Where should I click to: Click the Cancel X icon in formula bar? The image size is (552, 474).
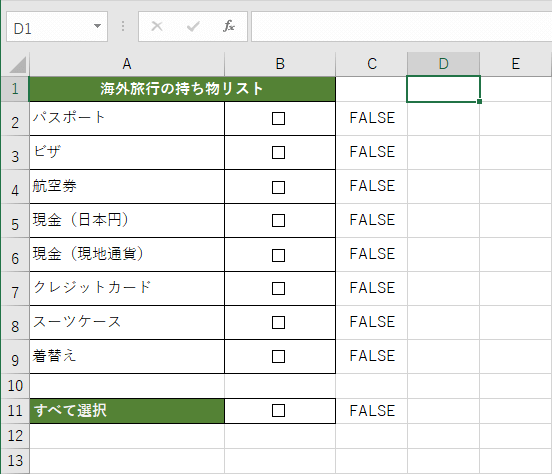click(x=157, y=26)
